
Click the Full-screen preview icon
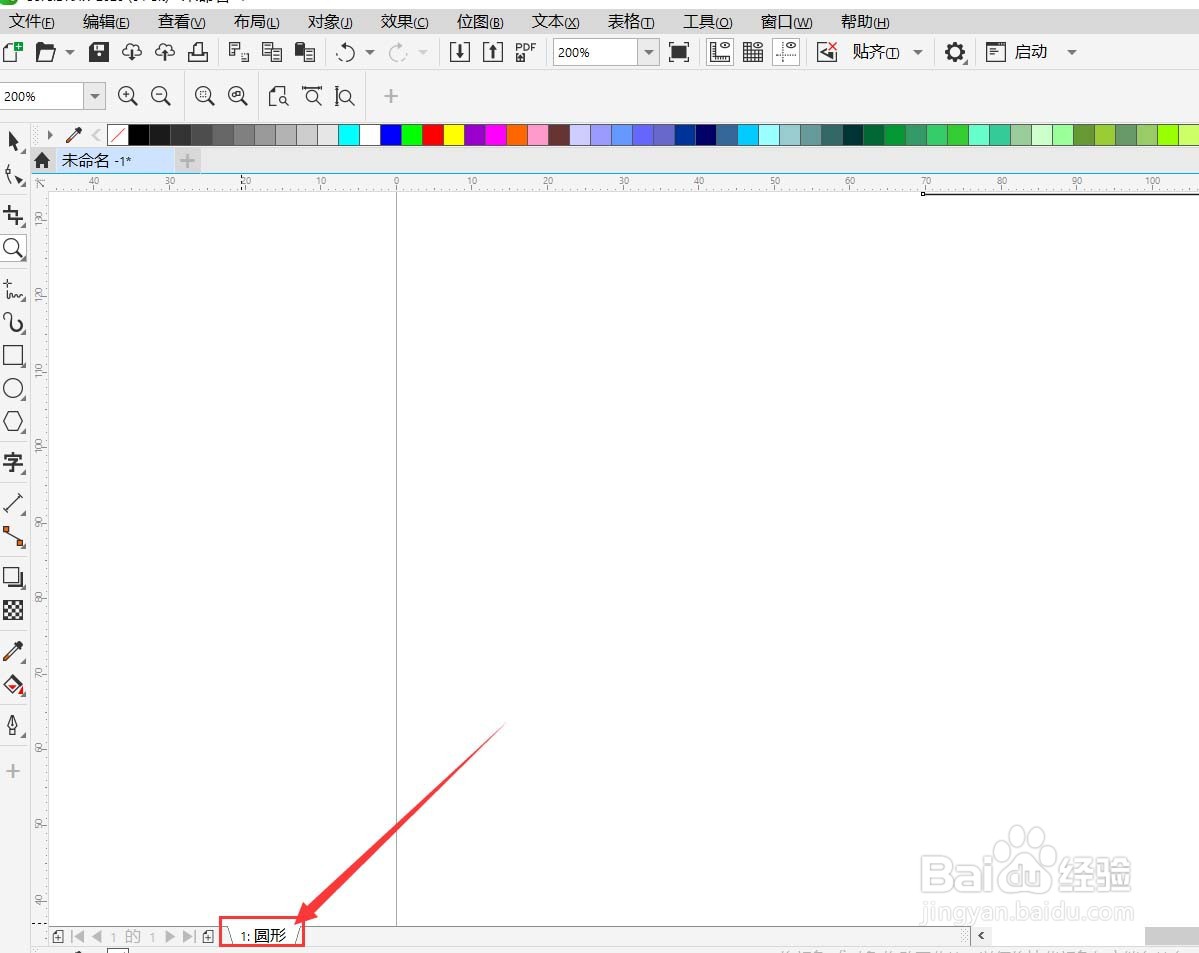point(679,52)
